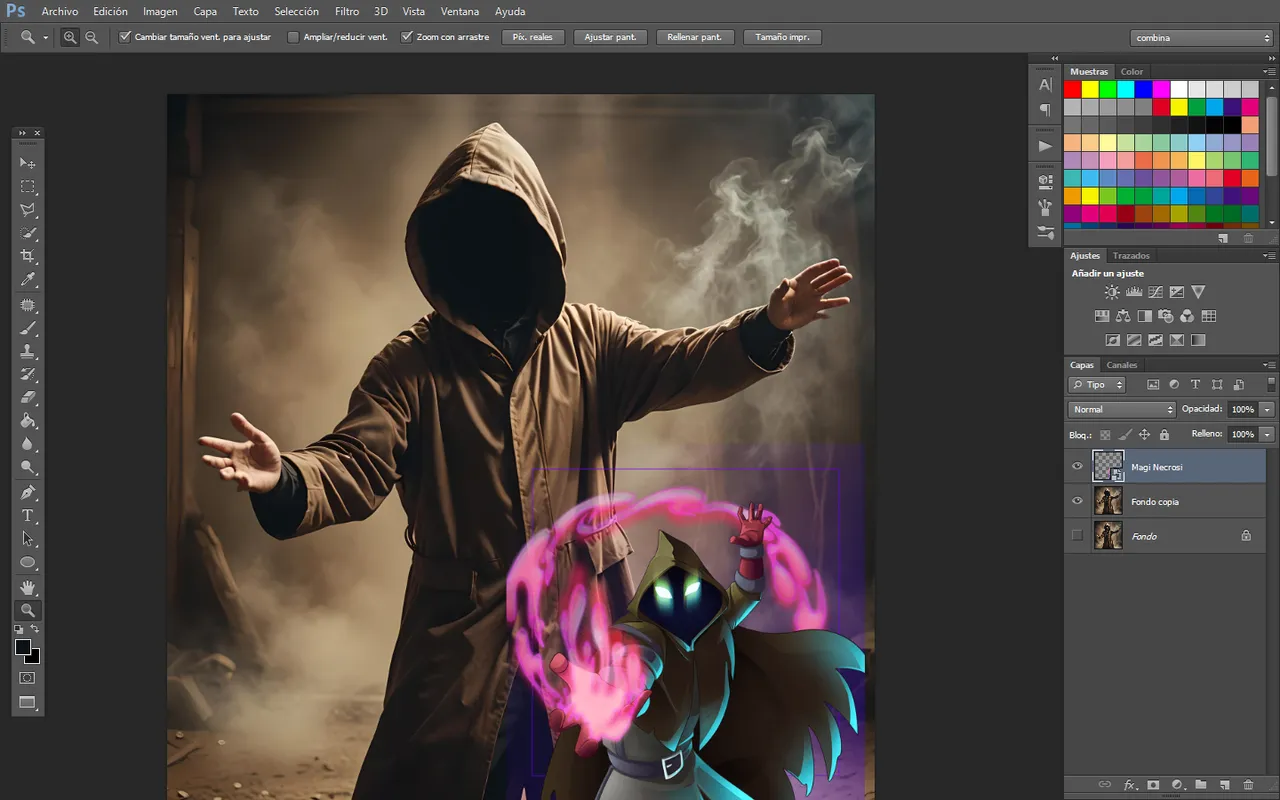Select the Eyedropper tool

[x=28, y=280]
